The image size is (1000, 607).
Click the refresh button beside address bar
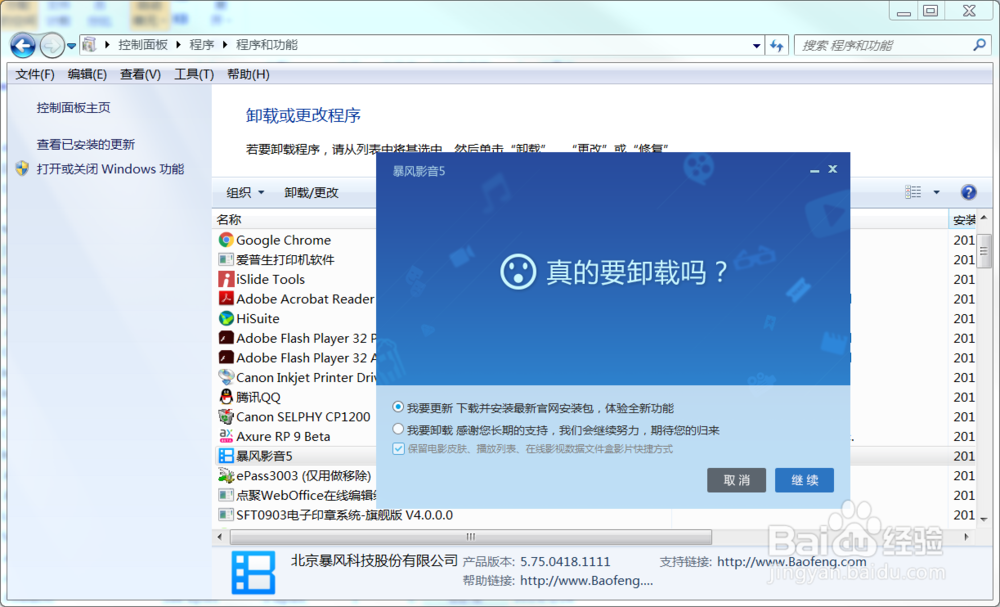pos(777,45)
